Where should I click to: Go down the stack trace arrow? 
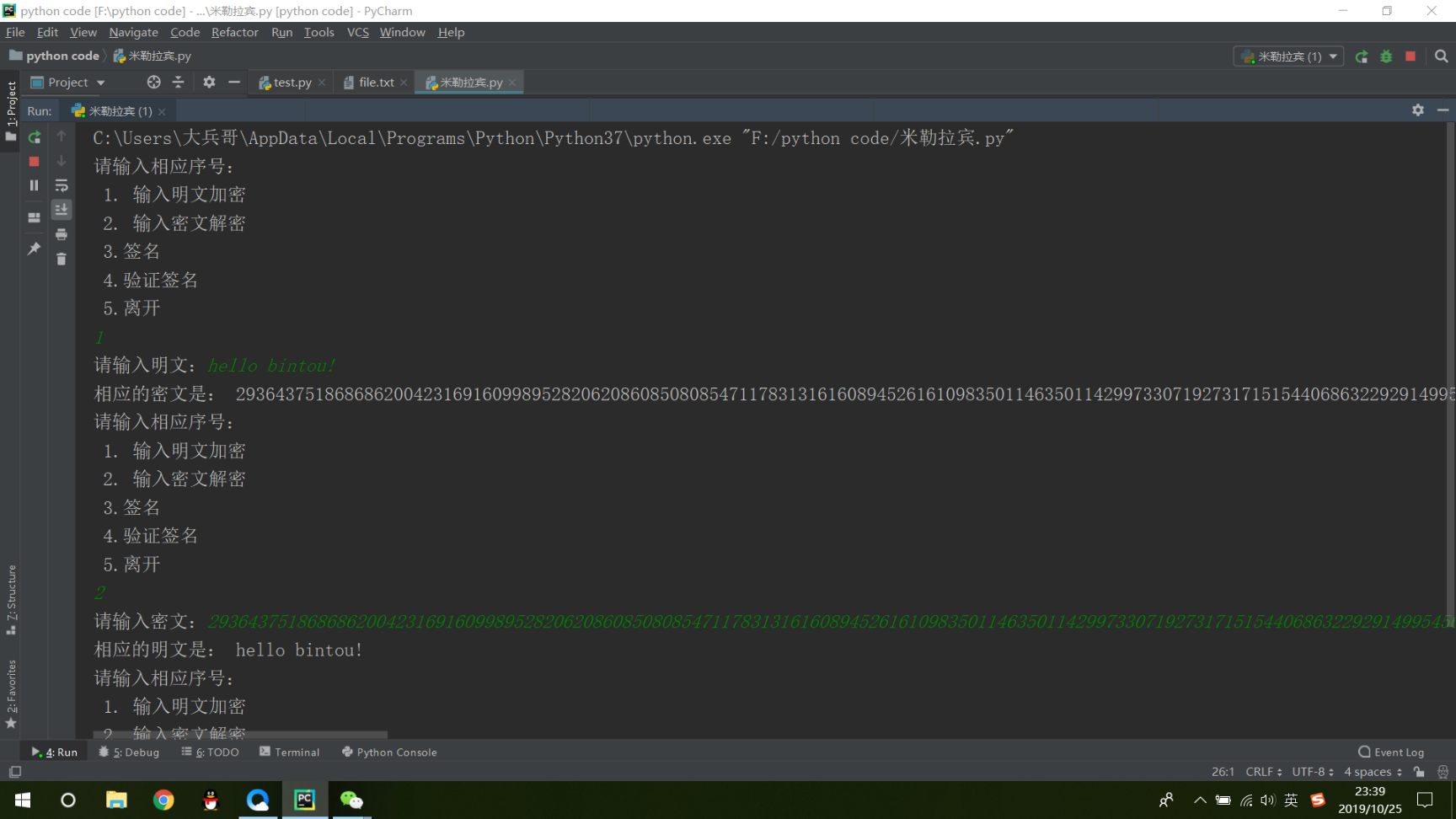coord(62,160)
